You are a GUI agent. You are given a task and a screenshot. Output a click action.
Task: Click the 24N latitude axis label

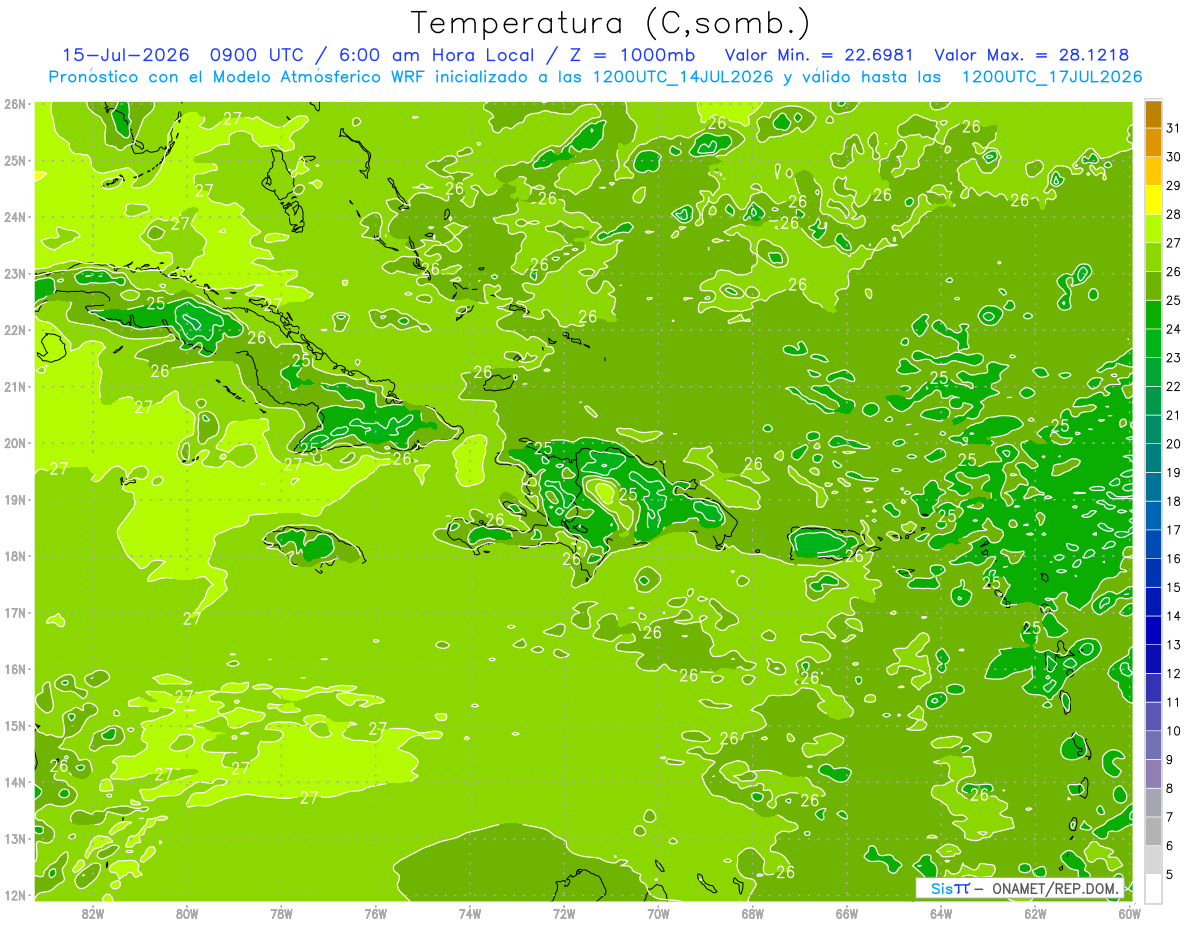coord(14,216)
